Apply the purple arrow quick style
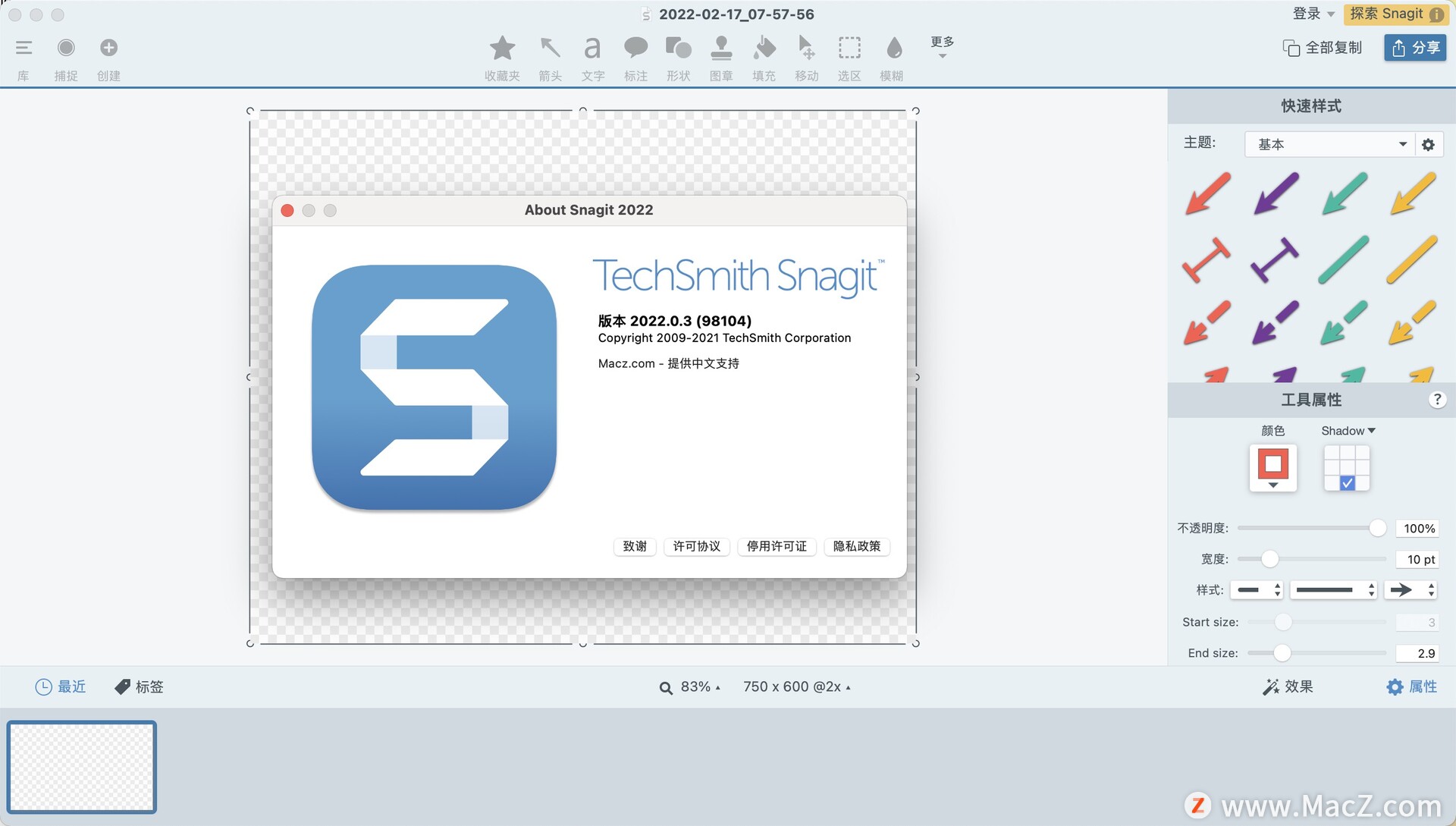 1276,193
